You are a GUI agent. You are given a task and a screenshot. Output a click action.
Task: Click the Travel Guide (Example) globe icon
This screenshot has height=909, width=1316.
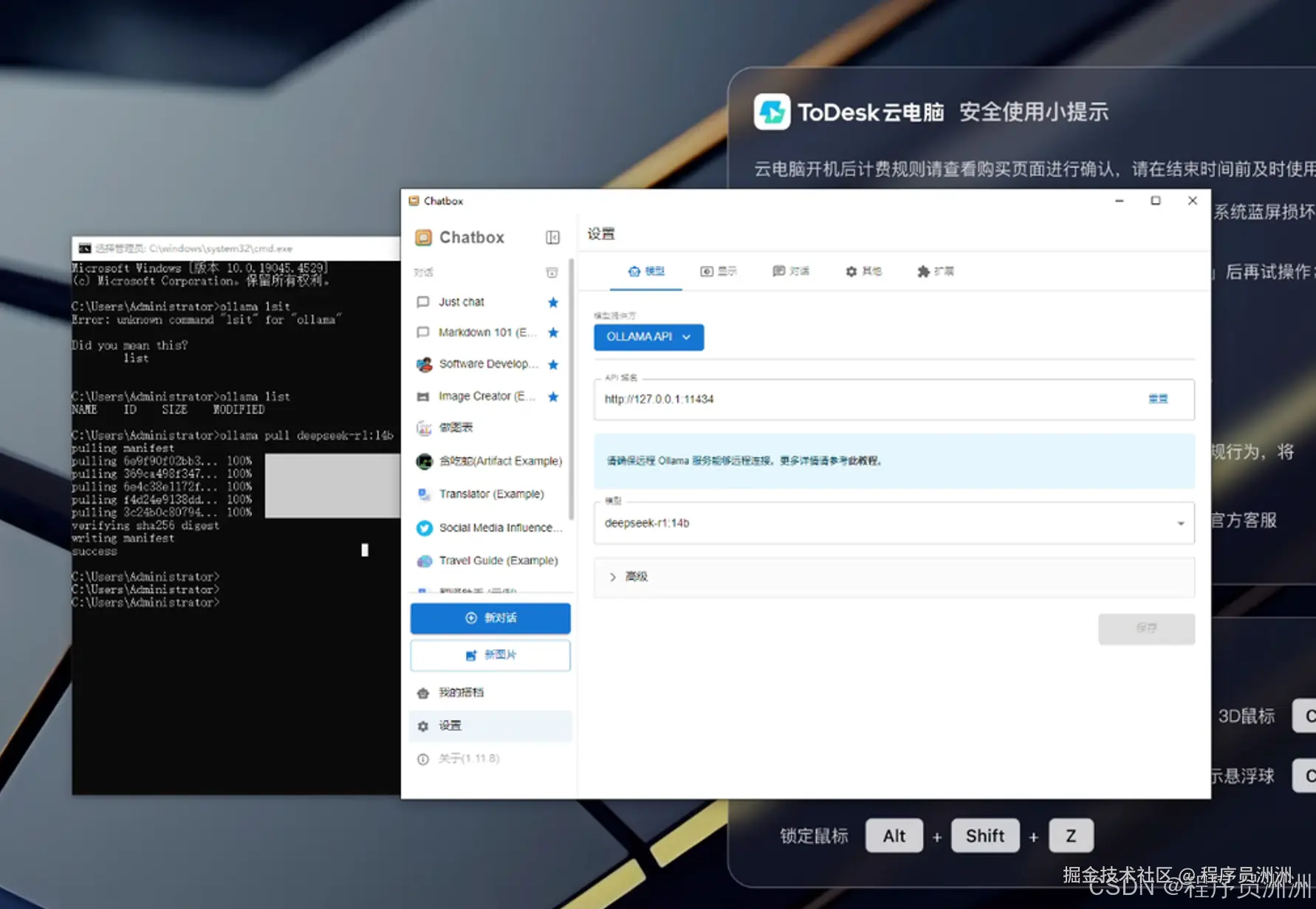point(424,560)
